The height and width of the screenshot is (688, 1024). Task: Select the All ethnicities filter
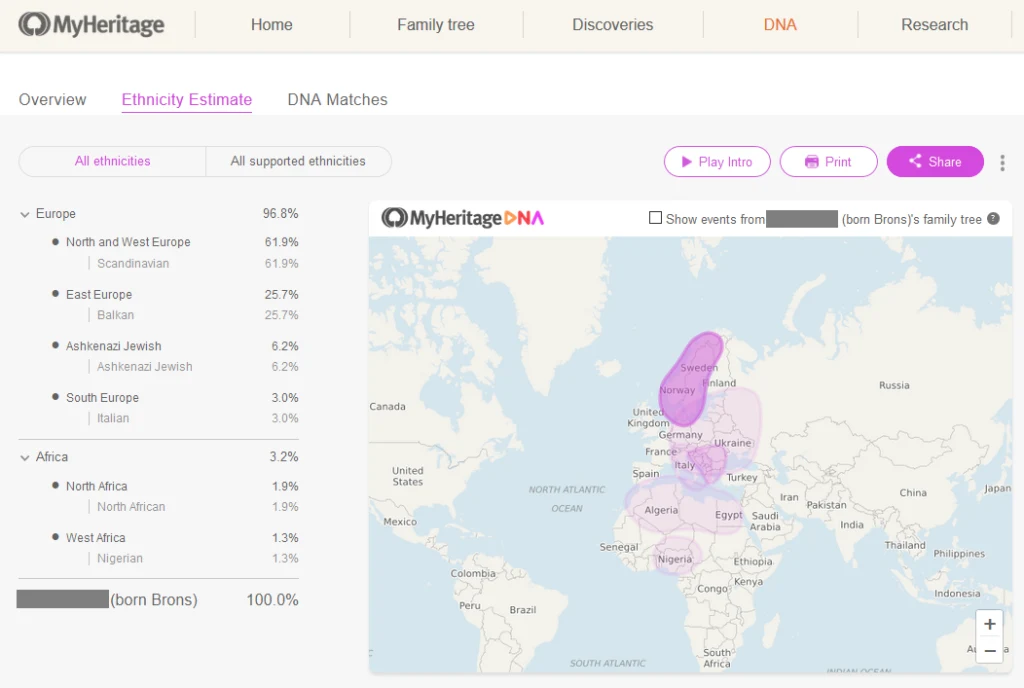pyautogui.click(x=112, y=161)
